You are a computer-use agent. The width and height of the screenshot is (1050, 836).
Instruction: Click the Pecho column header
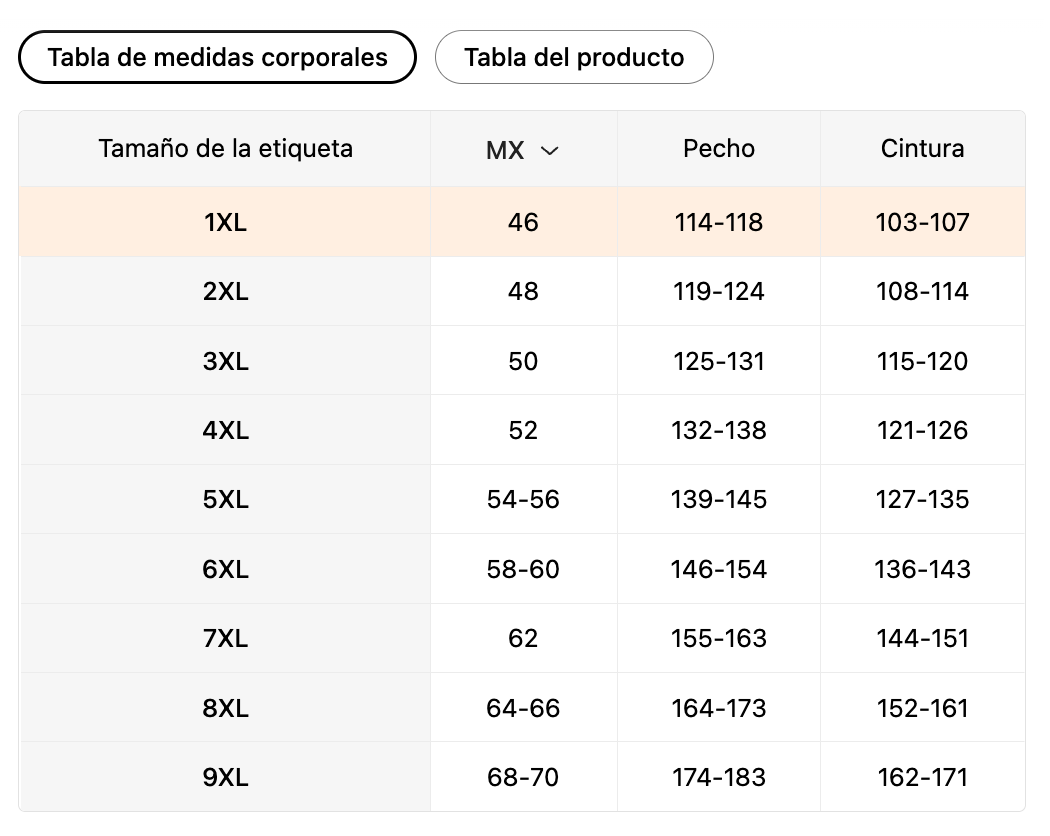tap(718, 149)
